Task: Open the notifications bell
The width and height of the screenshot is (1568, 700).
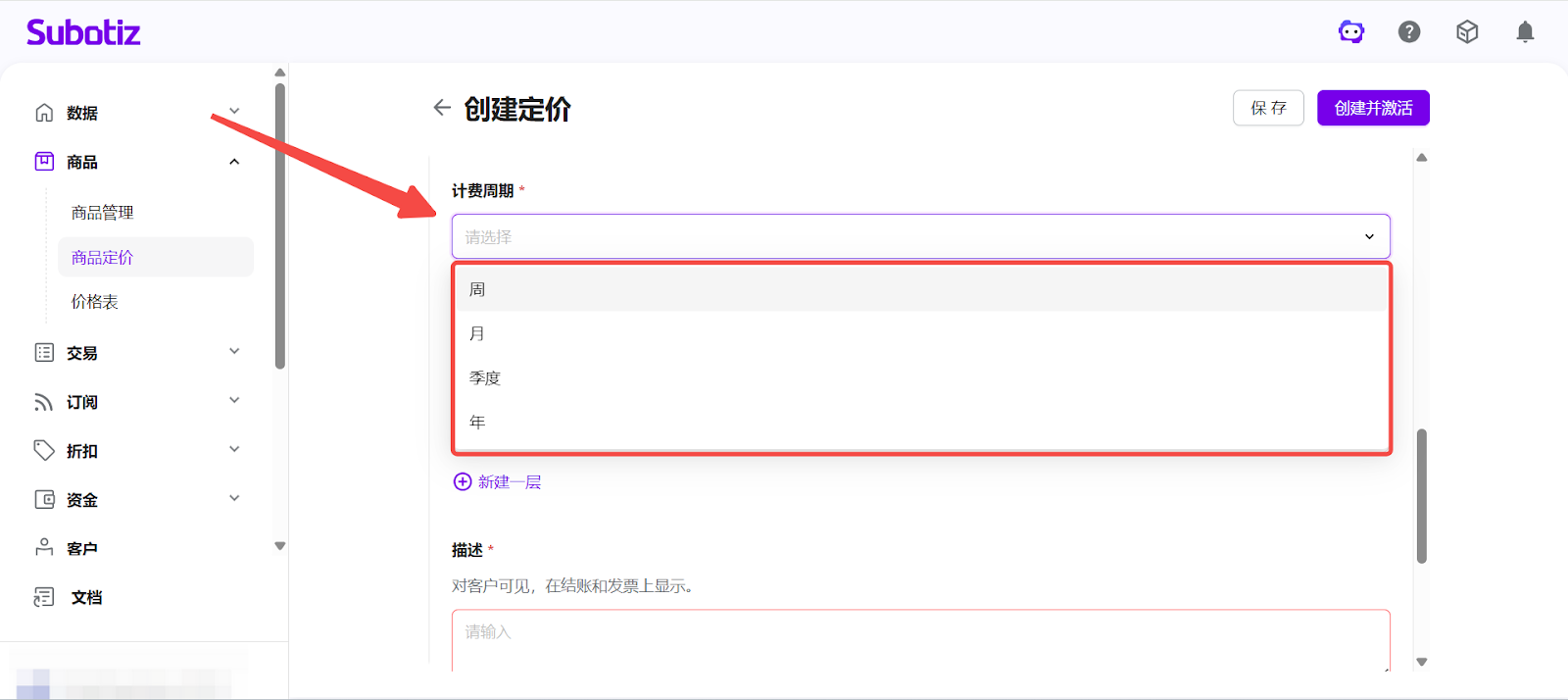Action: [x=1525, y=32]
